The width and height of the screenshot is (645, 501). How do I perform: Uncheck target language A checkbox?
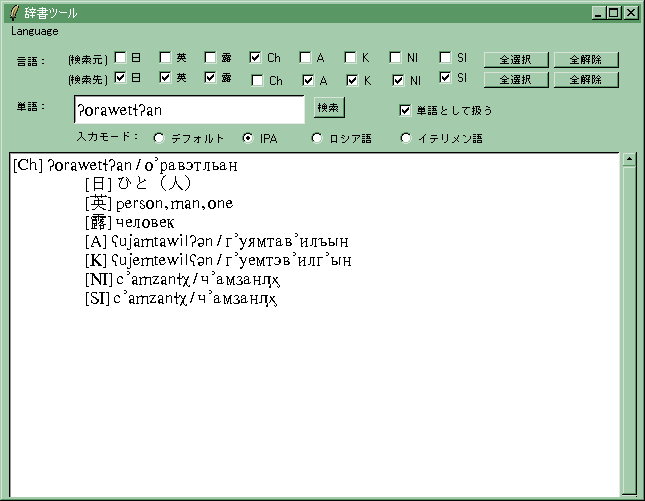point(308,80)
